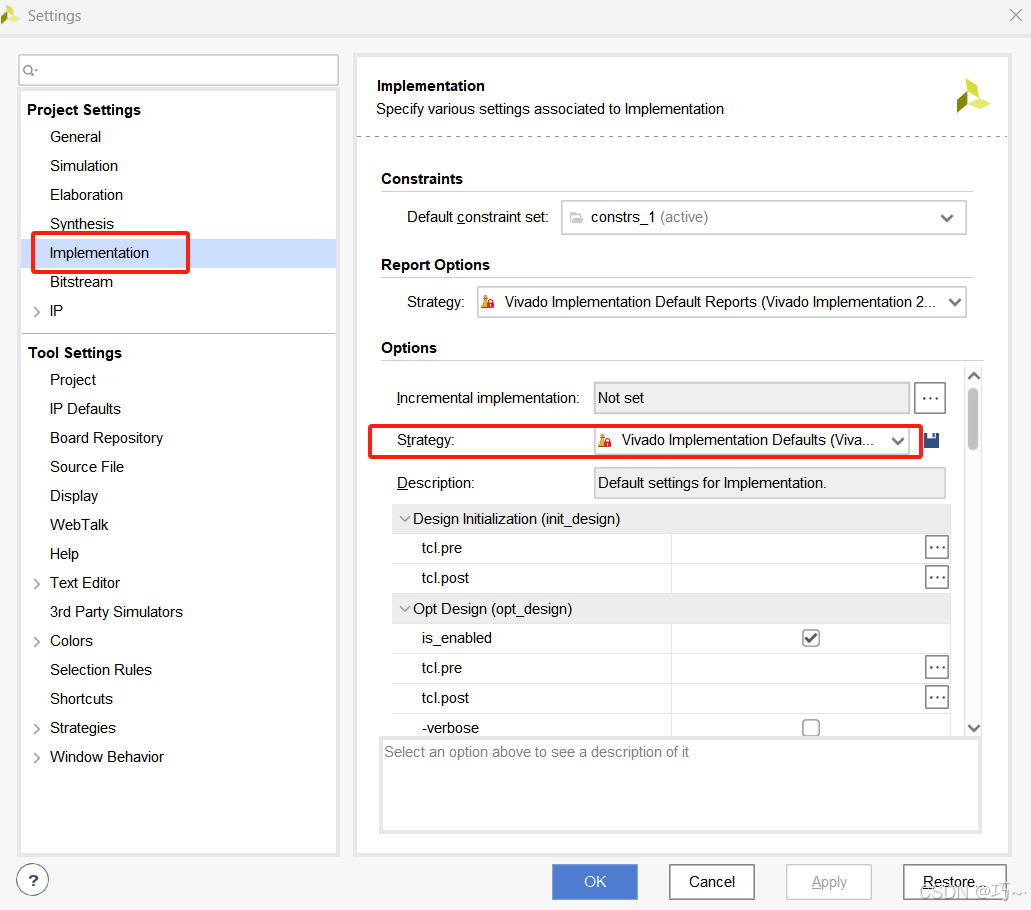
Task: Select Shortcuts in Tool Settings
Action: (82, 698)
